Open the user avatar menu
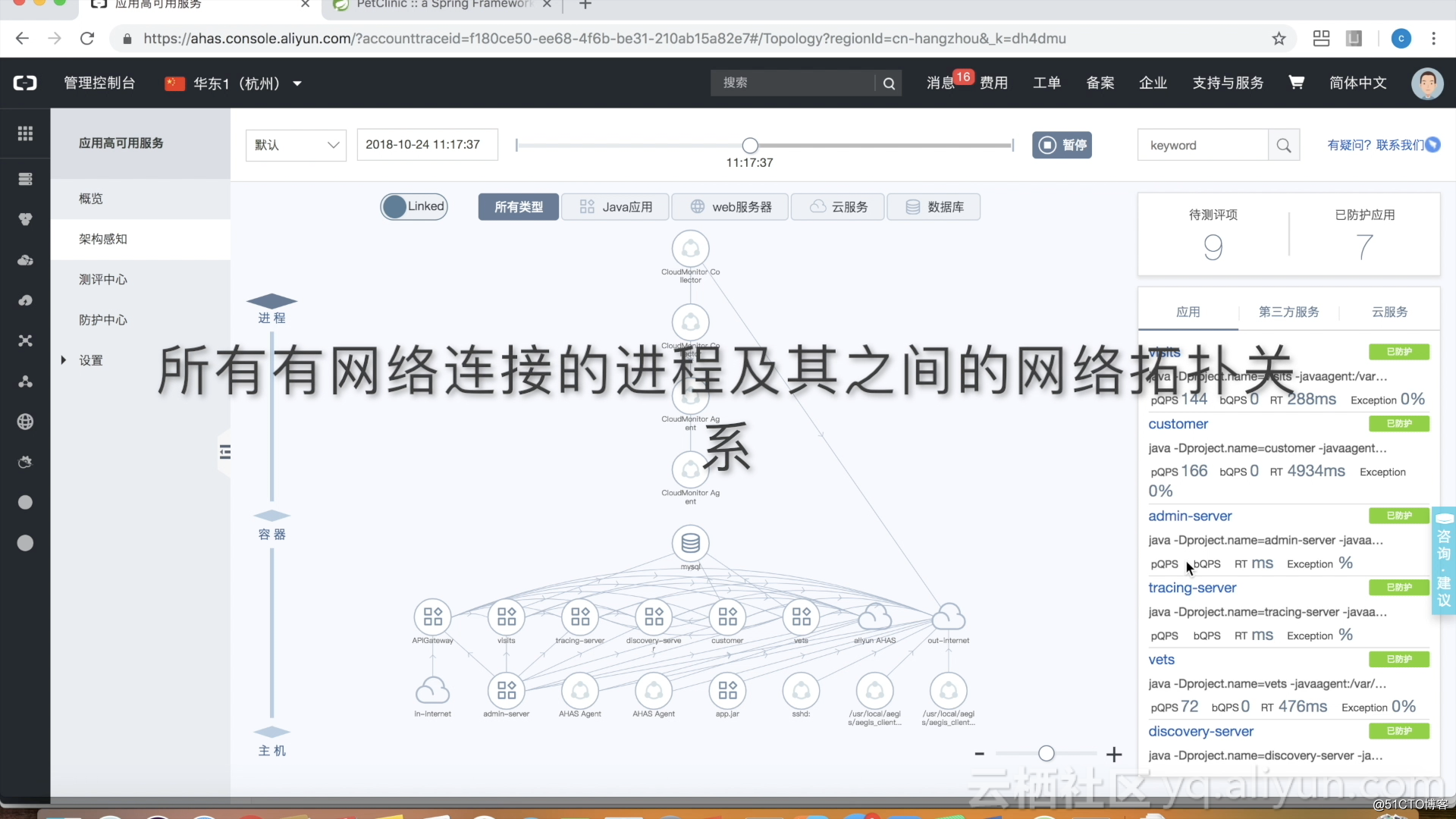The image size is (1456, 819). click(x=1427, y=83)
